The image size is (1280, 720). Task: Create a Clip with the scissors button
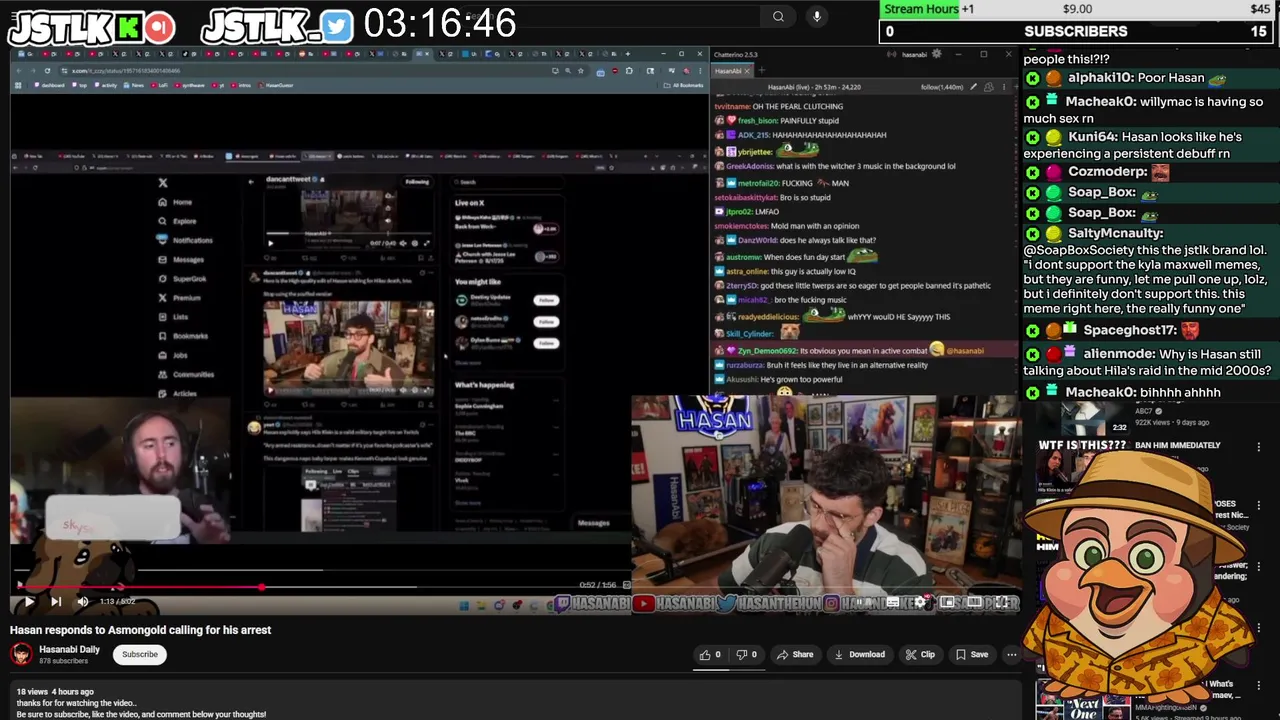click(920, 654)
